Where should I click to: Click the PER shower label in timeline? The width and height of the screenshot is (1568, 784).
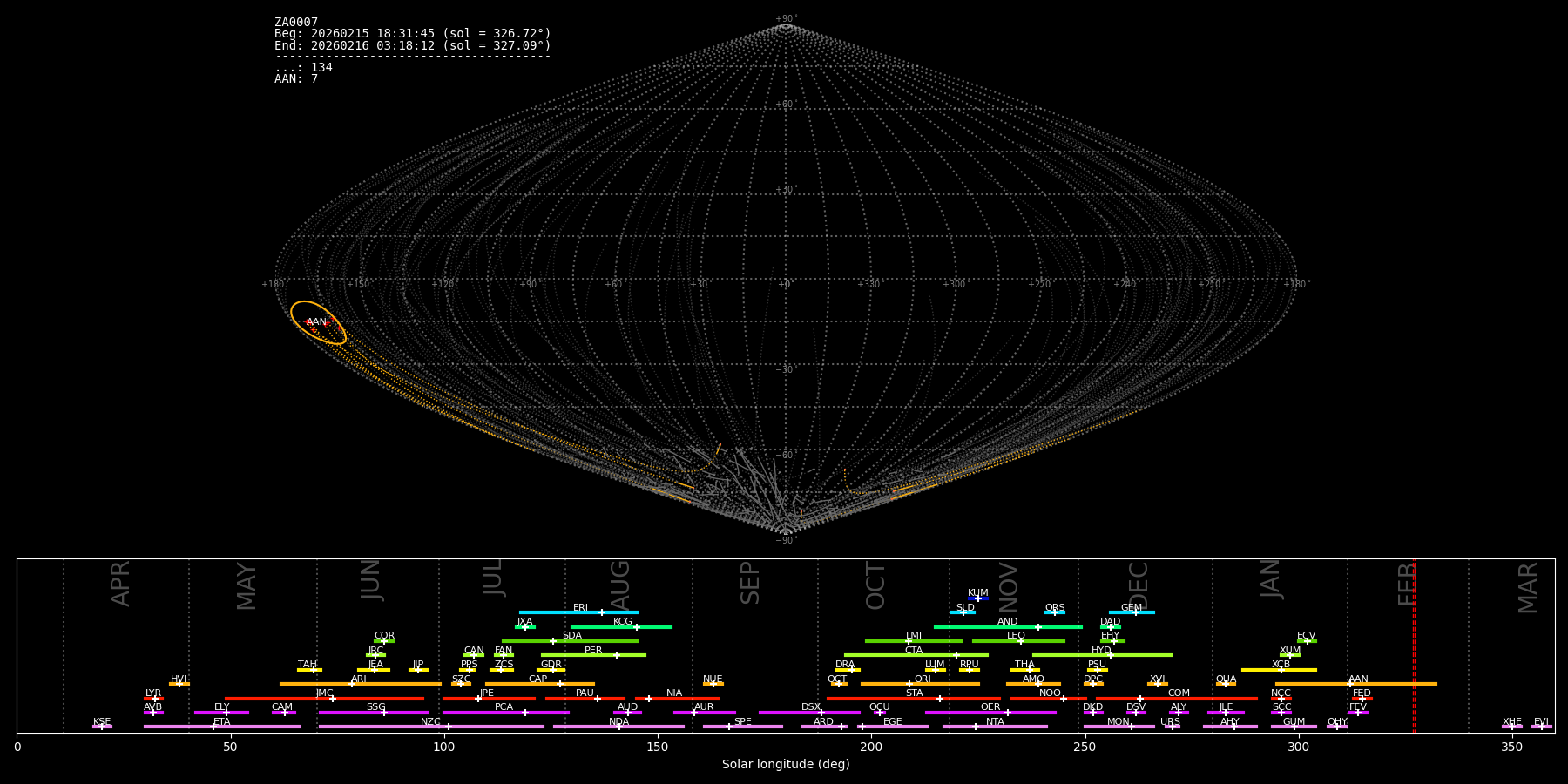point(593,651)
